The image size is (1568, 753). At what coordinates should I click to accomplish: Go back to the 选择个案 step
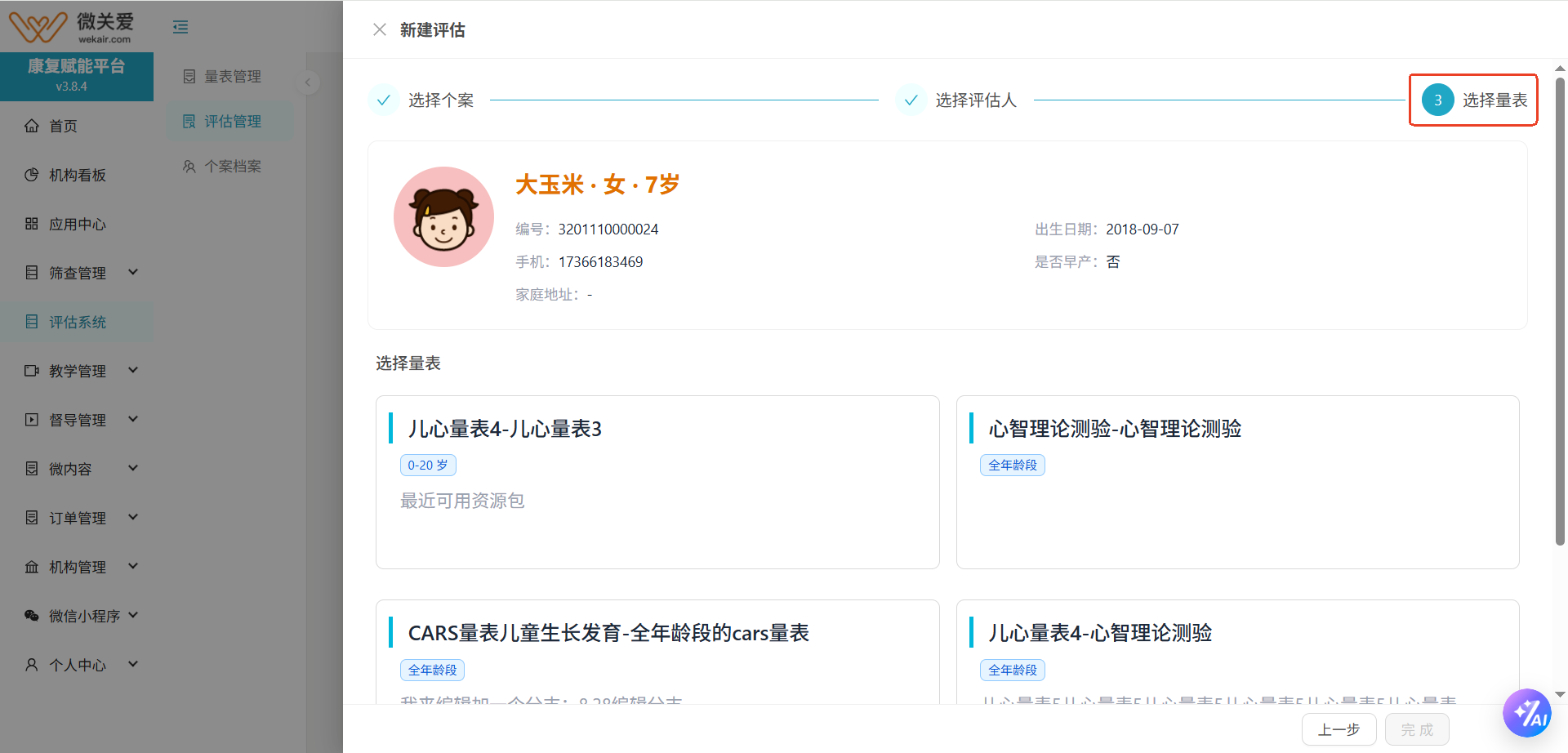click(440, 100)
